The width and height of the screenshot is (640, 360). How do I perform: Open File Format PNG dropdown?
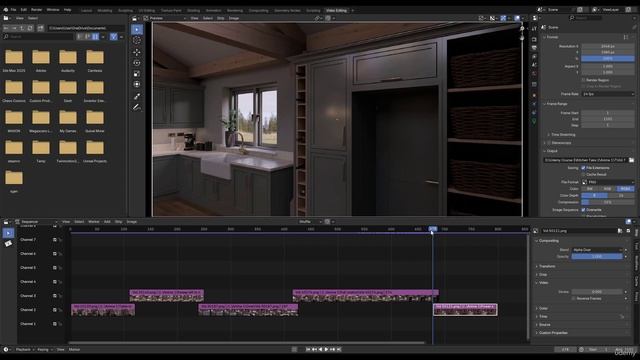pos(608,182)
